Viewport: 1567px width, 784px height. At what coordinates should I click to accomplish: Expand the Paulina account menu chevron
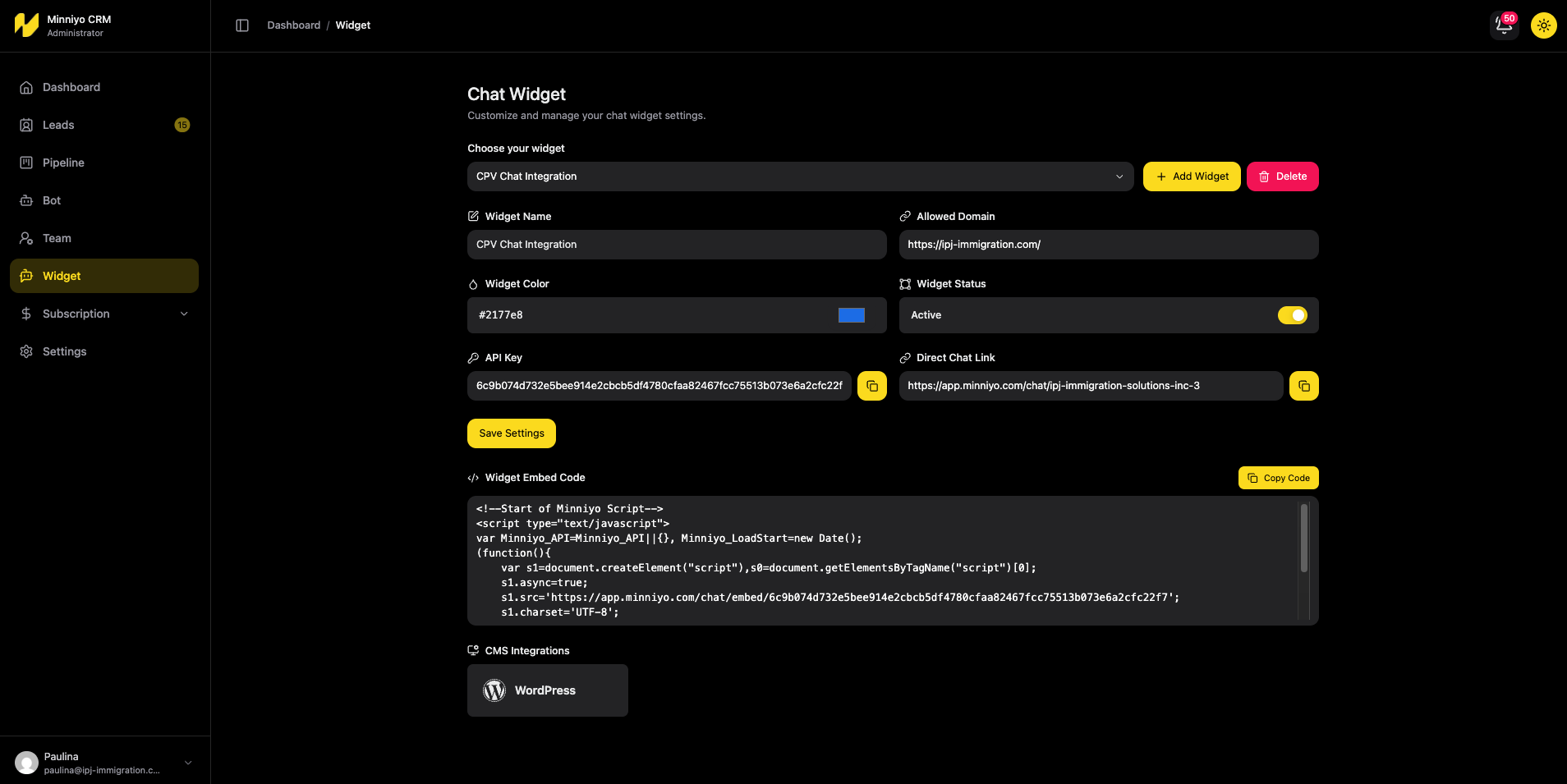click(x=188, y=763)
